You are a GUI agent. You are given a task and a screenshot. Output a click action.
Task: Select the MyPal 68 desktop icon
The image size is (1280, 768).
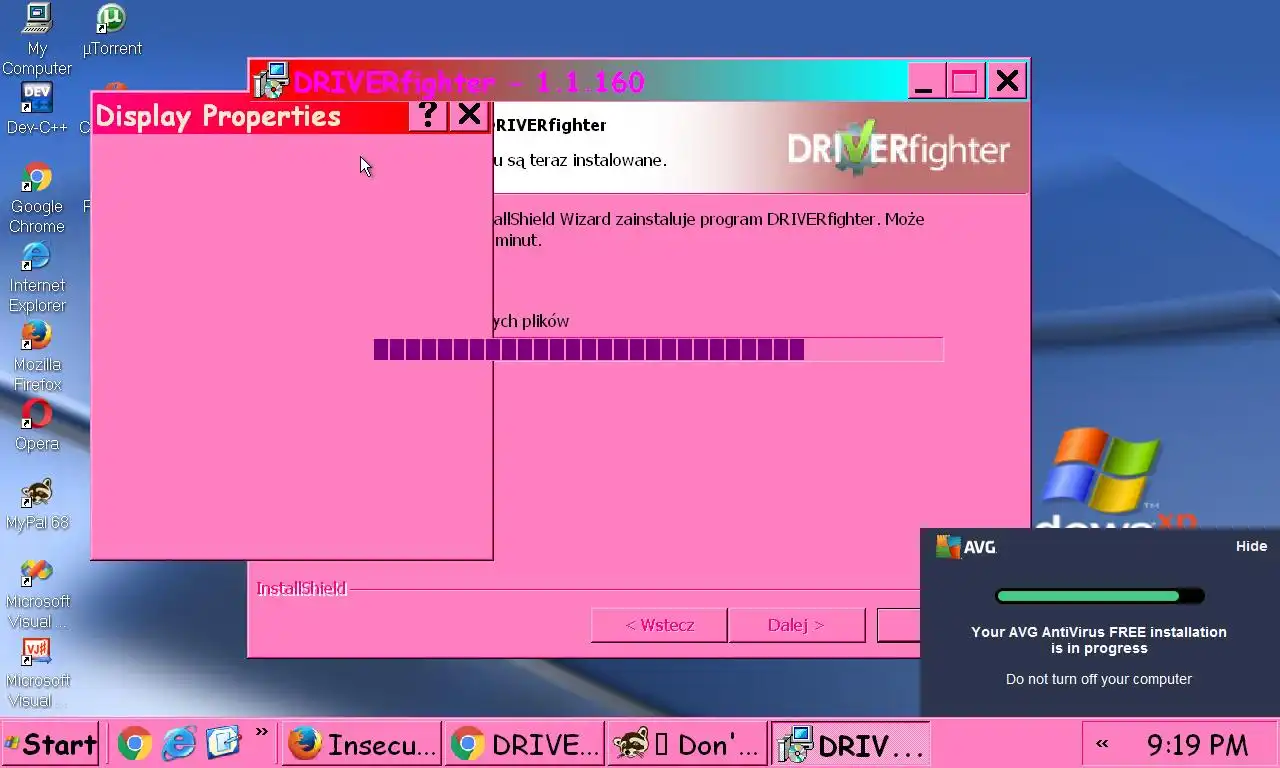pyautogui.click(x=37, y=504)
